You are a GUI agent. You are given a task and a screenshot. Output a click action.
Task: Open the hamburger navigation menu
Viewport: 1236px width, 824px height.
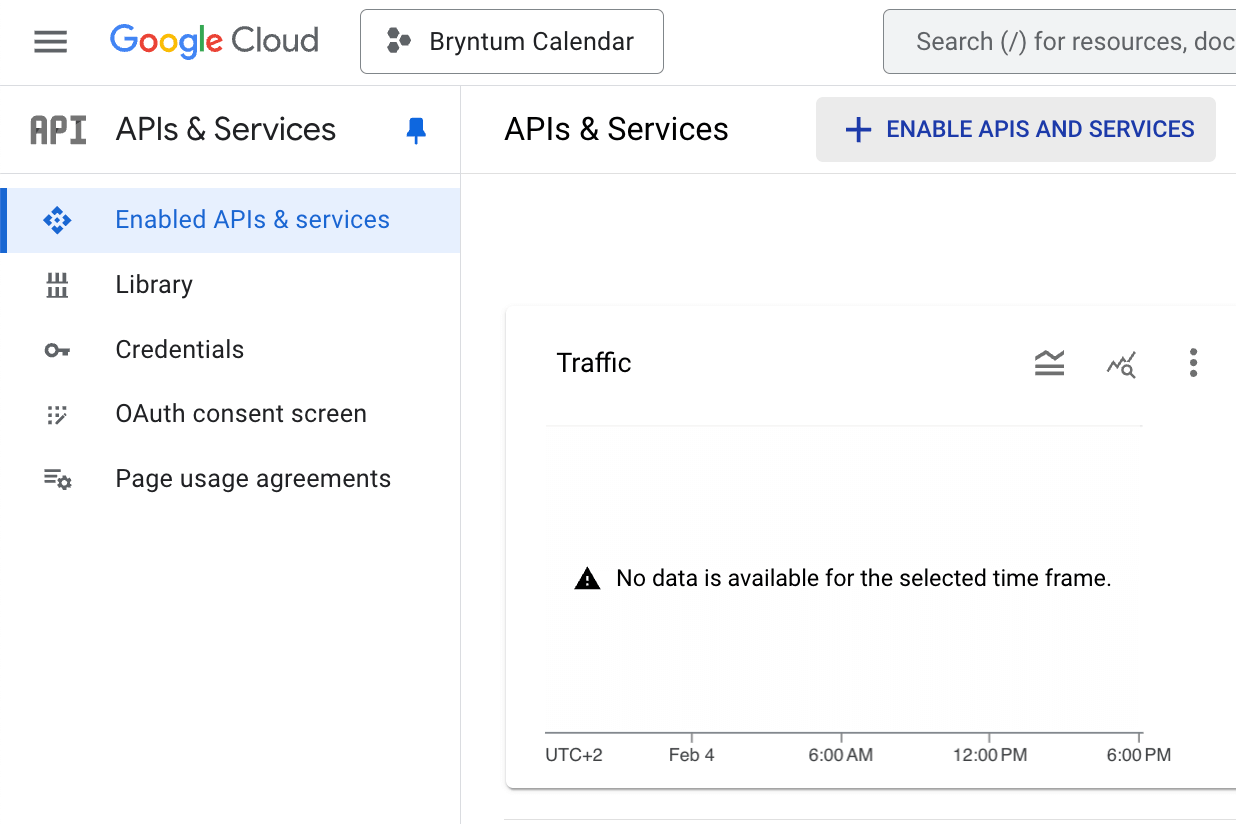(51, 41)
